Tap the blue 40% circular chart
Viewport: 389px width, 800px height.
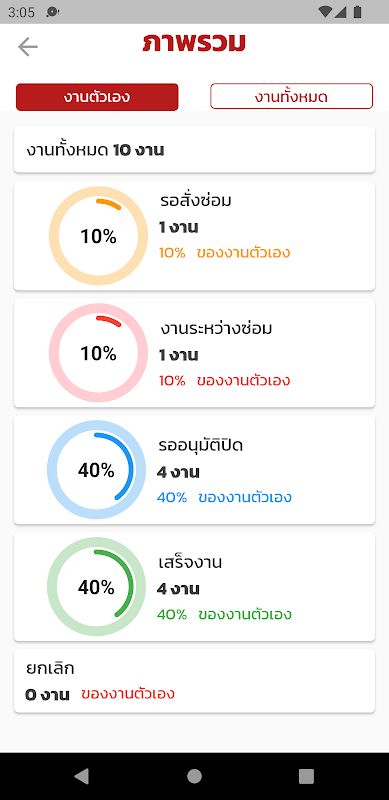tap(96, 470)
